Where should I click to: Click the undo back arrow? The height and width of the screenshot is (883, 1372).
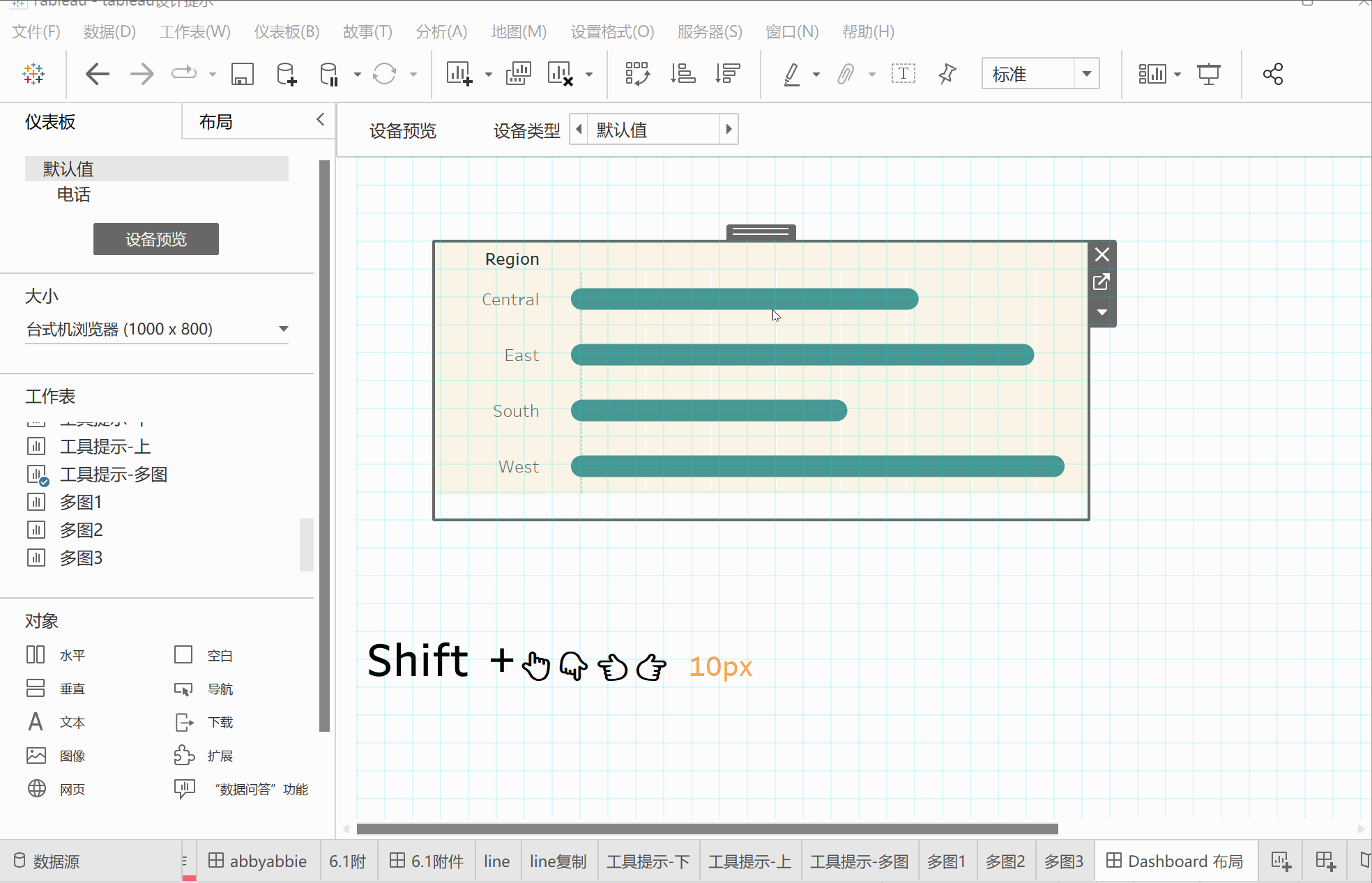point(98,74)
